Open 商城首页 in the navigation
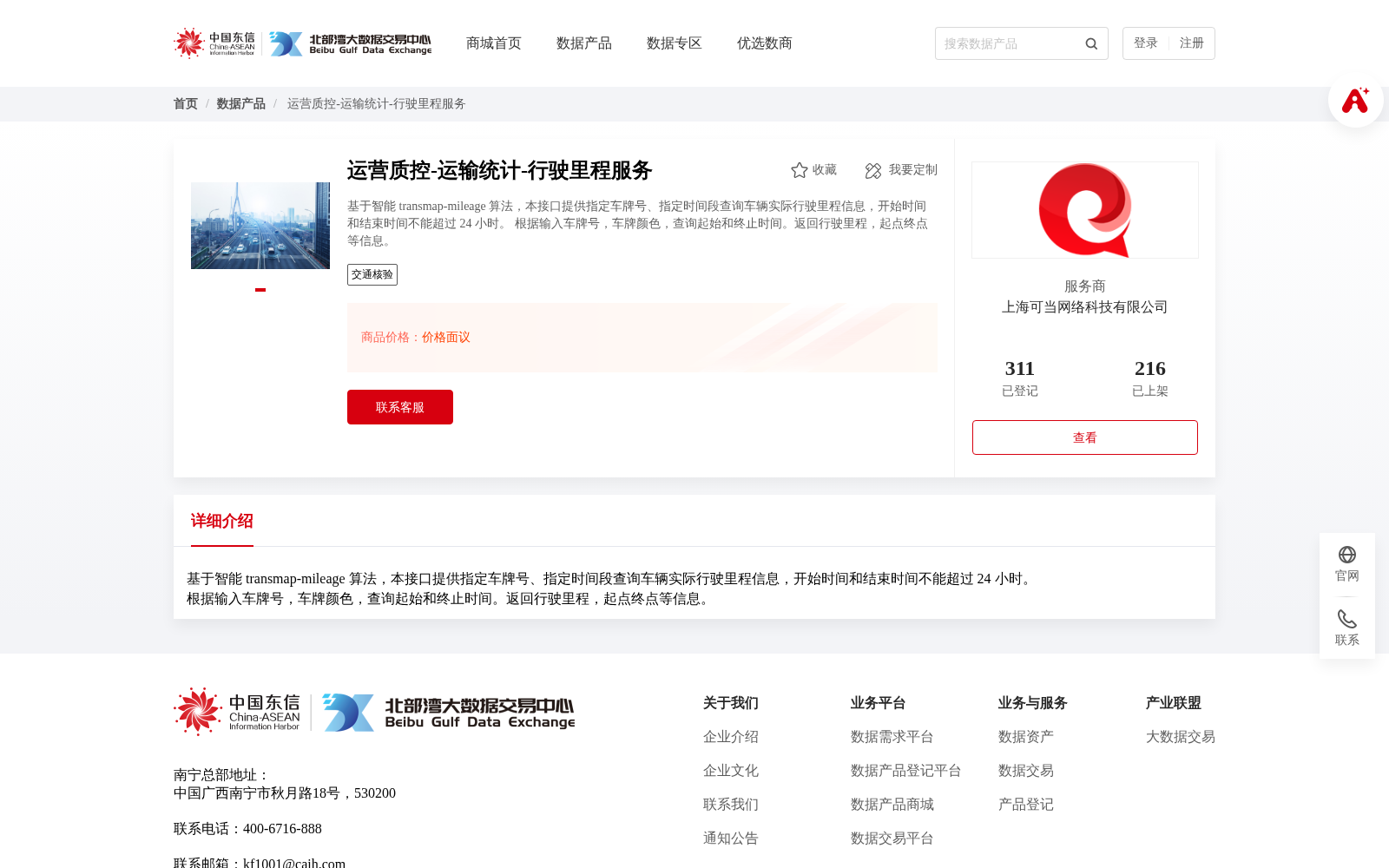Screen dimensions: 1389x868 494,43
